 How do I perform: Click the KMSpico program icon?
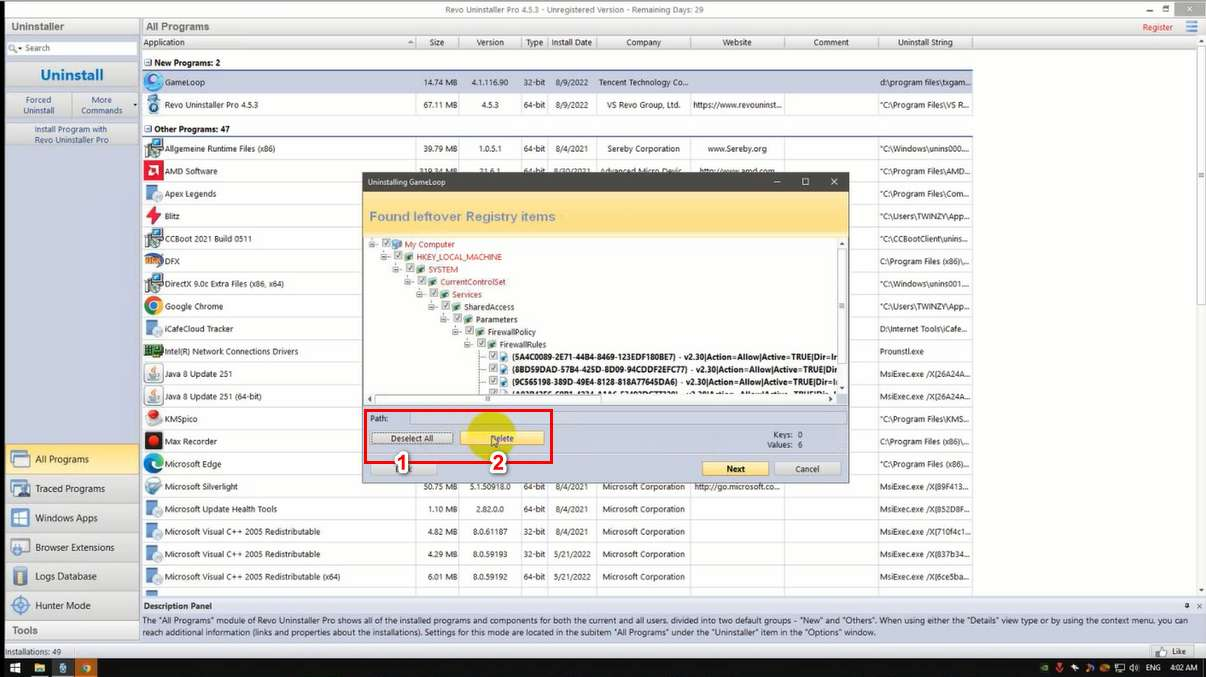[x=153, y=419]
